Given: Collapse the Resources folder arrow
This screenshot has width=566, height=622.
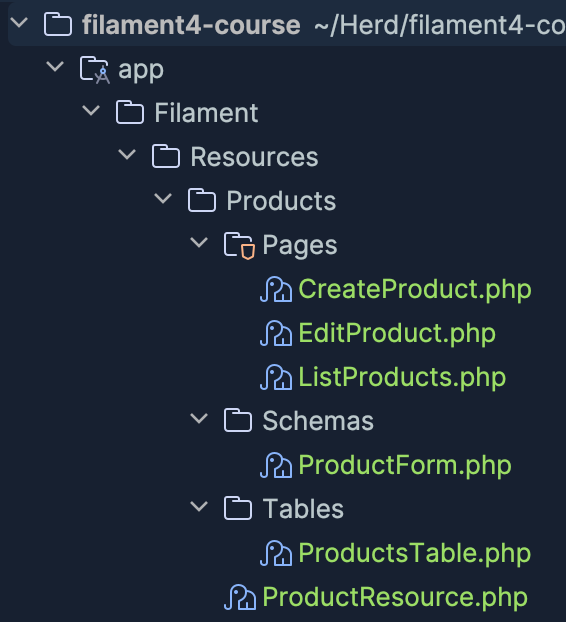Looking at the screenshot, I should (127, 154).
